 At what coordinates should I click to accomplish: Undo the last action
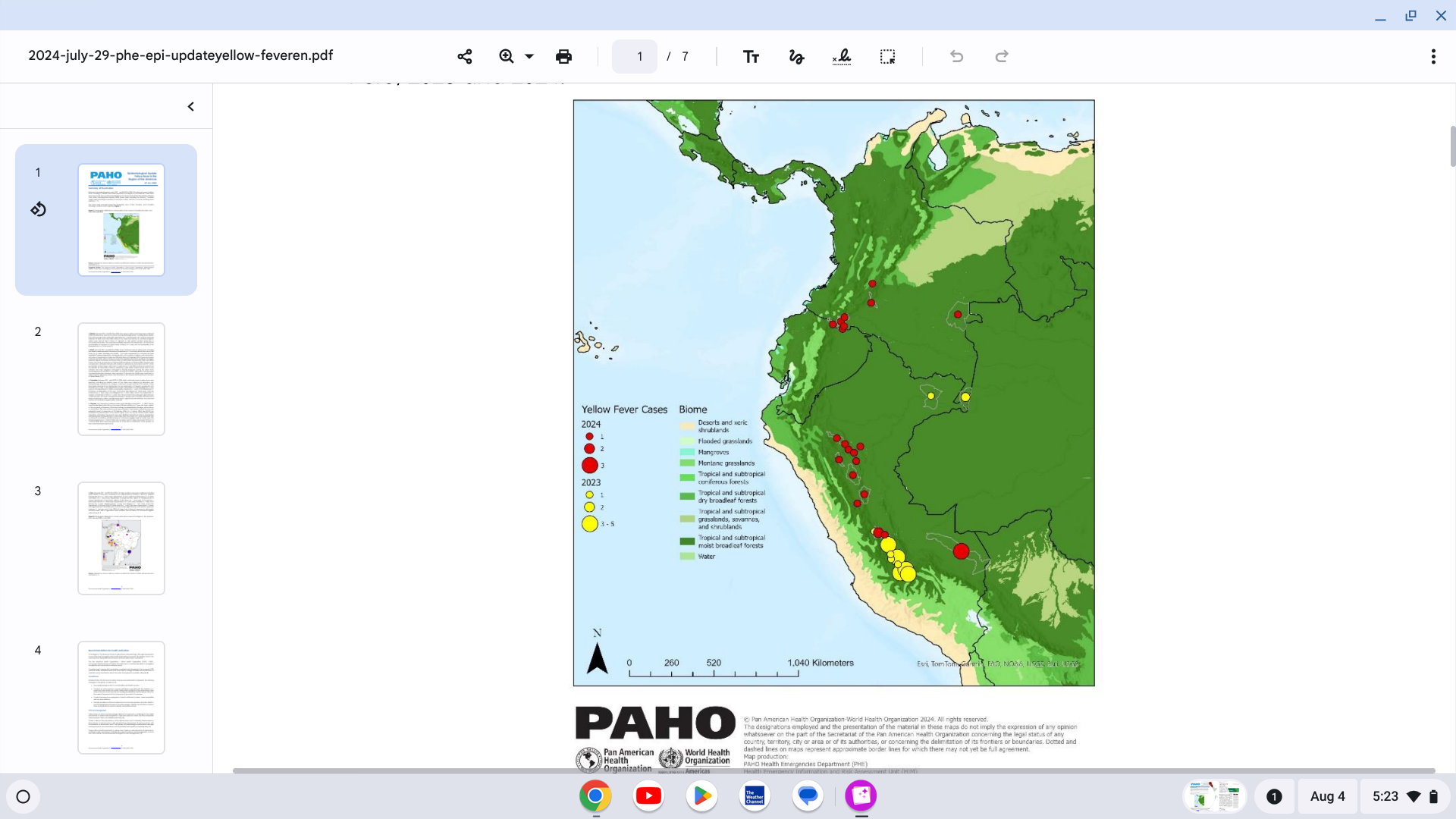tap(956, 56)
